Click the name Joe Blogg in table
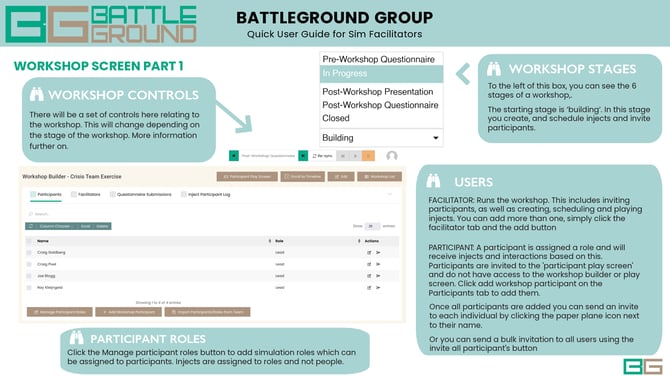The image size is (670, 376). coord(46,276)
